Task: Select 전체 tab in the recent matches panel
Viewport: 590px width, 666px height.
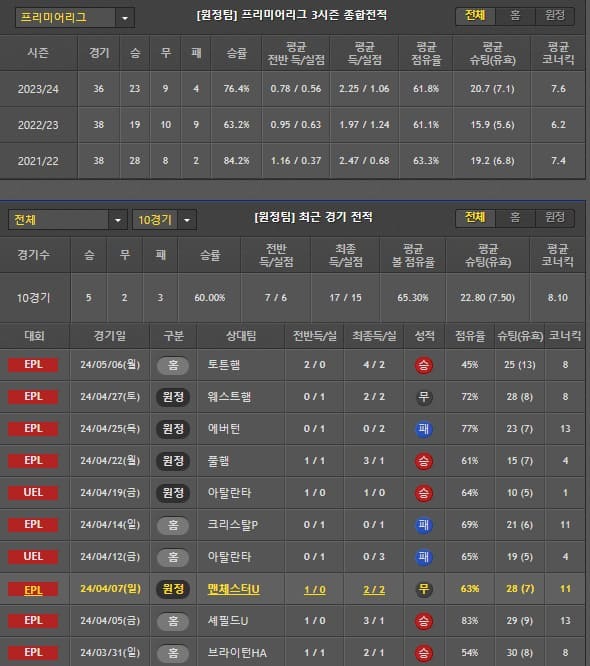Action: click(475, 217)
